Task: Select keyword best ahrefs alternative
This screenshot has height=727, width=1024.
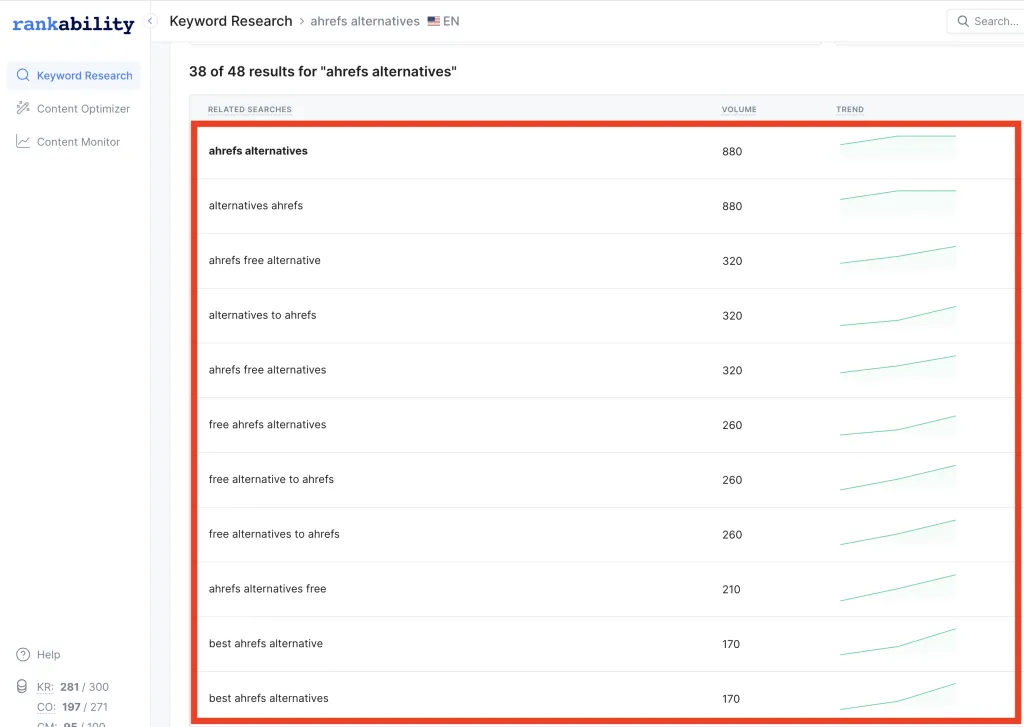Action: (265, 643)
